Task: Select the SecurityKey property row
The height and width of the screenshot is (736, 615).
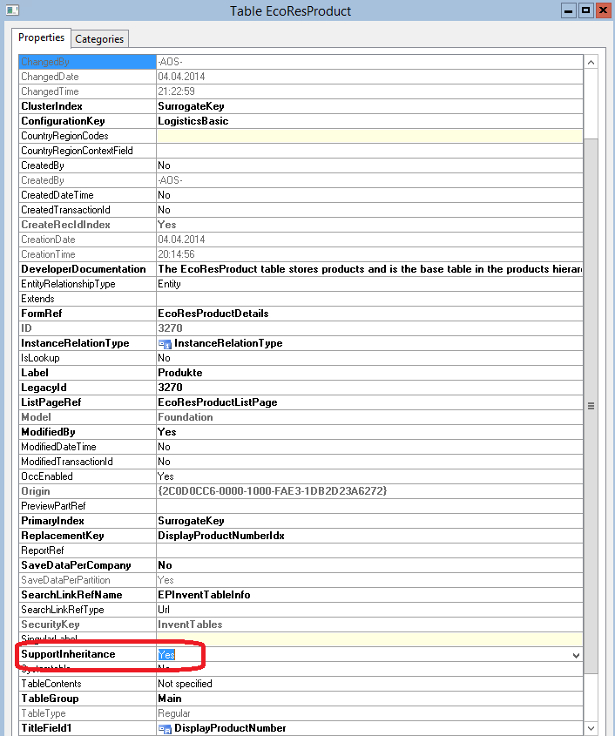Action: (x=300, y=625)
